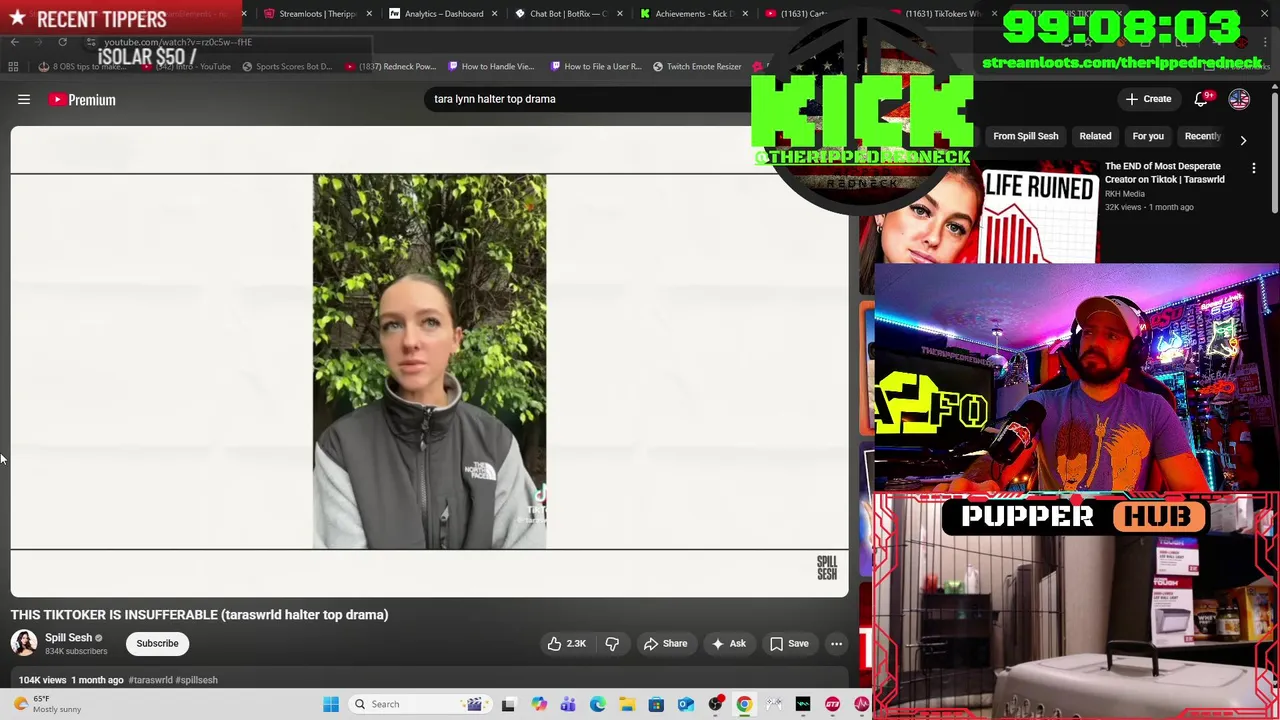Open the YouTube account avatar menu
The image size is (1280, 720).
tap(1239, 99)
